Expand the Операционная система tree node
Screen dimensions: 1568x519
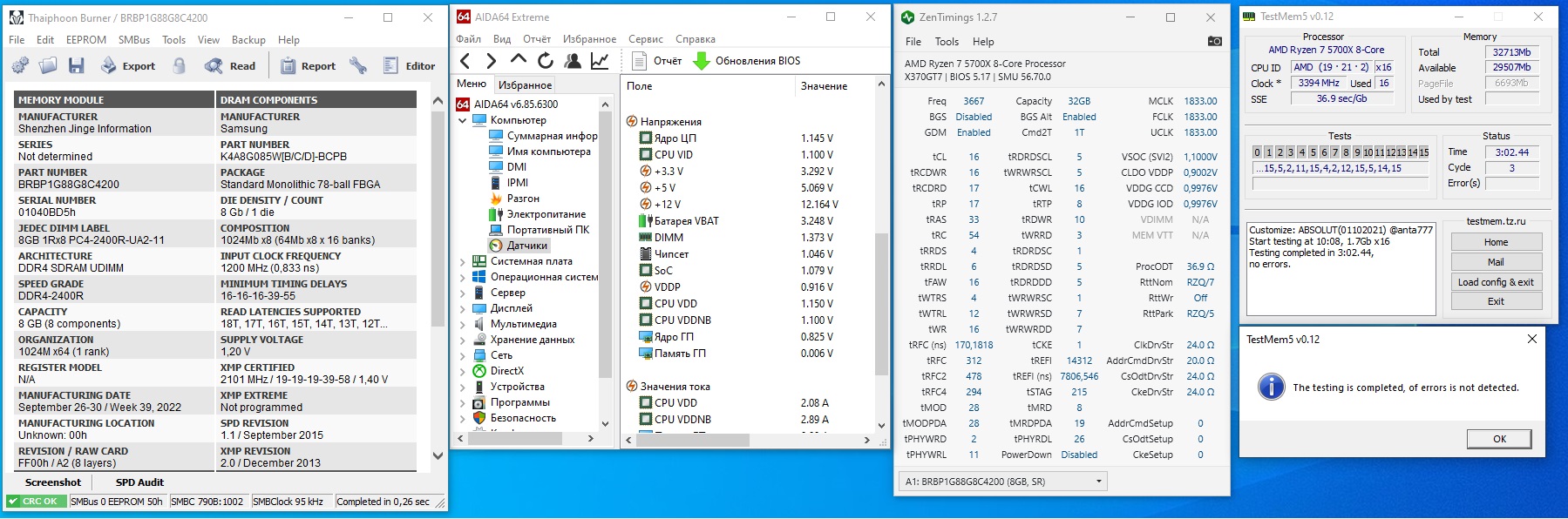463,277
